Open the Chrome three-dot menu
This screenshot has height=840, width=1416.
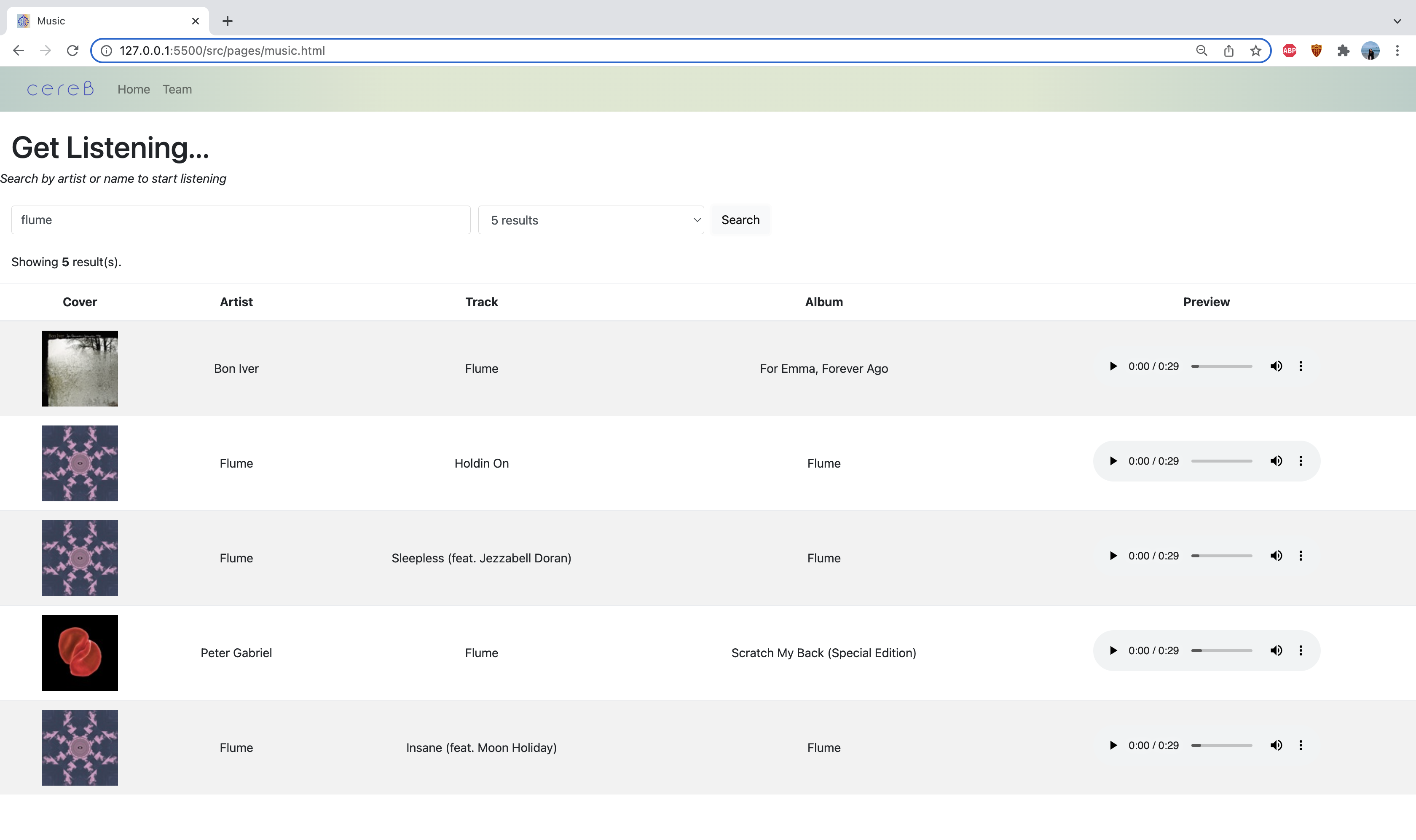[x=1397, y=51]
